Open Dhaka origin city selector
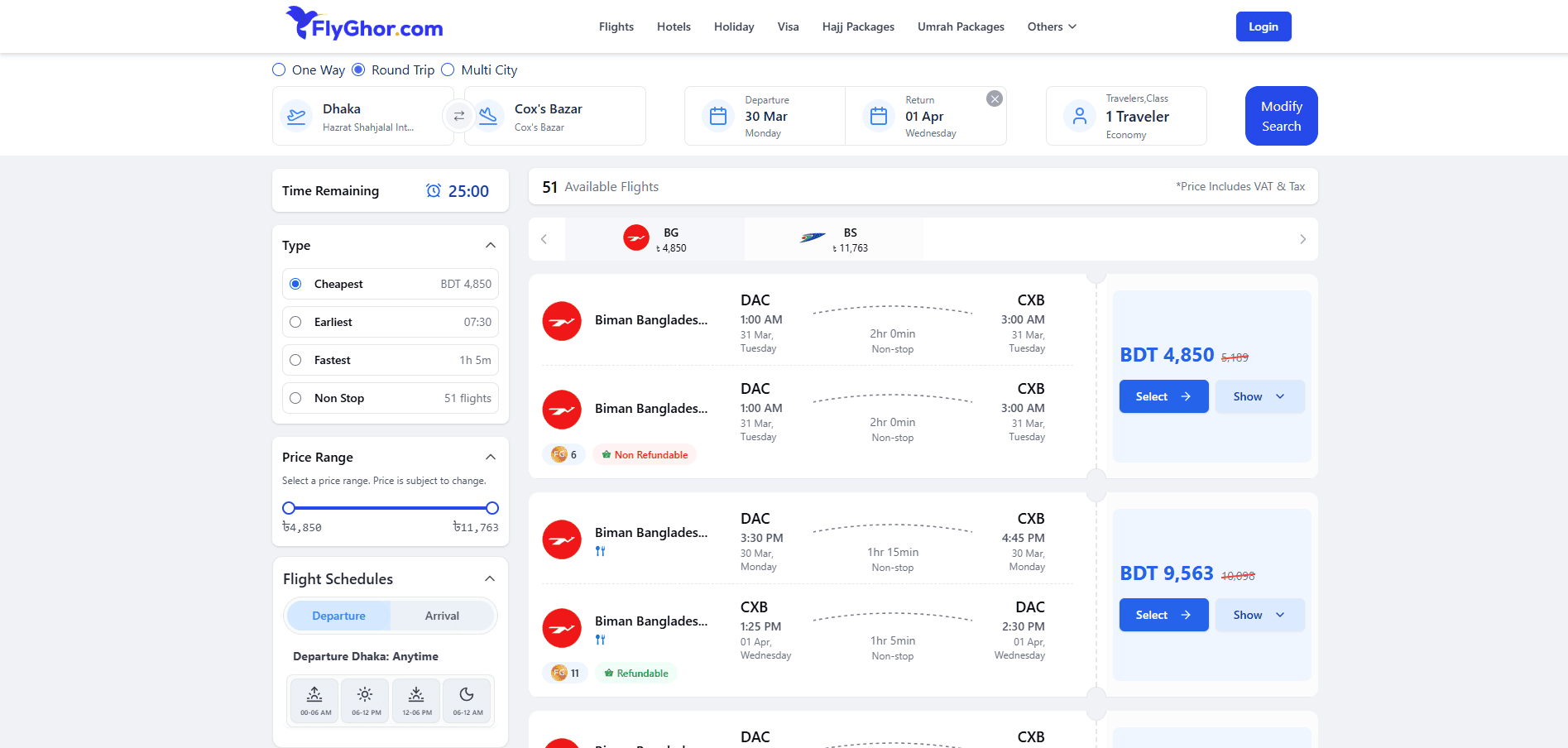This screenshot has width=1568, height=748. click(x=363, y=116)
